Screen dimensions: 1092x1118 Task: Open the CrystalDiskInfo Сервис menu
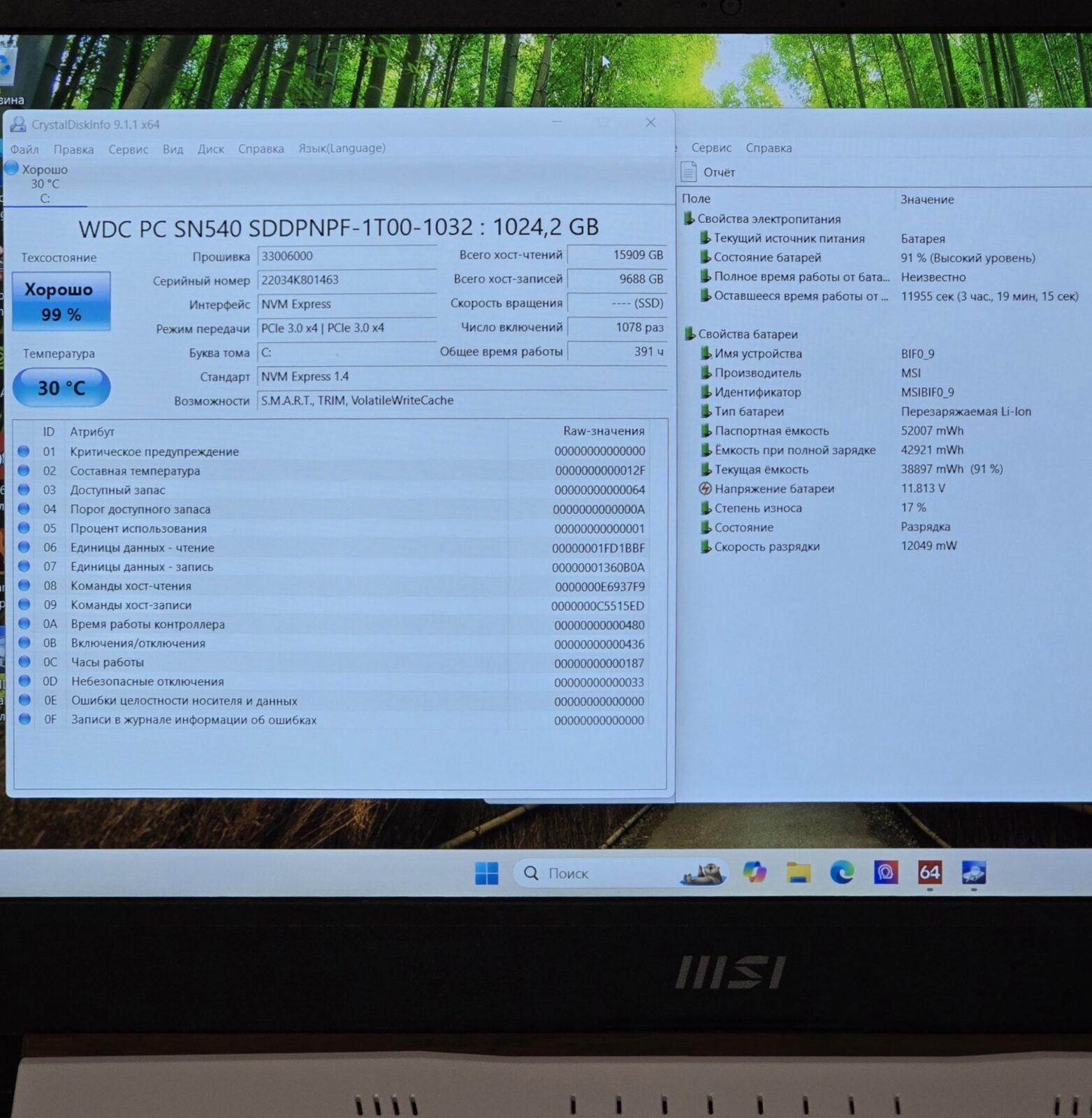(x=128, y=150)
